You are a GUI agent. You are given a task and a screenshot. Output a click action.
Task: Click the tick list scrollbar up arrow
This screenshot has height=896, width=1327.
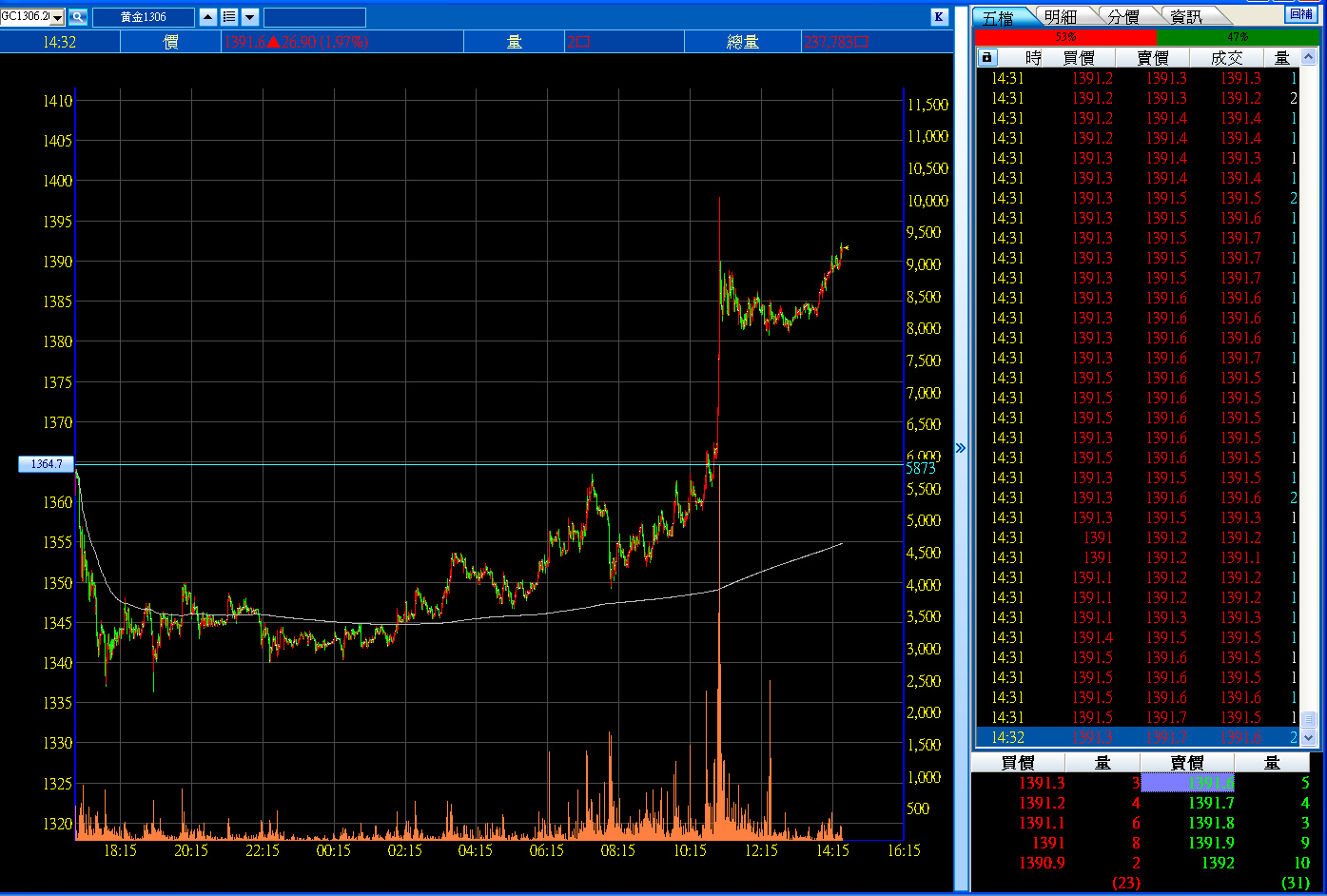1308,58
